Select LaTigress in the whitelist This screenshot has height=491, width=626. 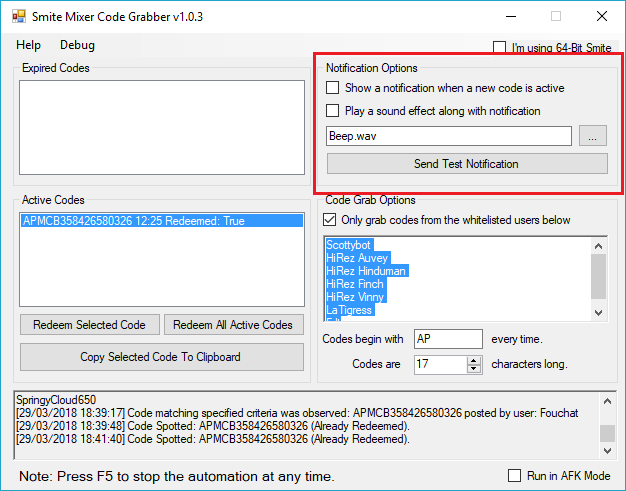tap(349, 310)
